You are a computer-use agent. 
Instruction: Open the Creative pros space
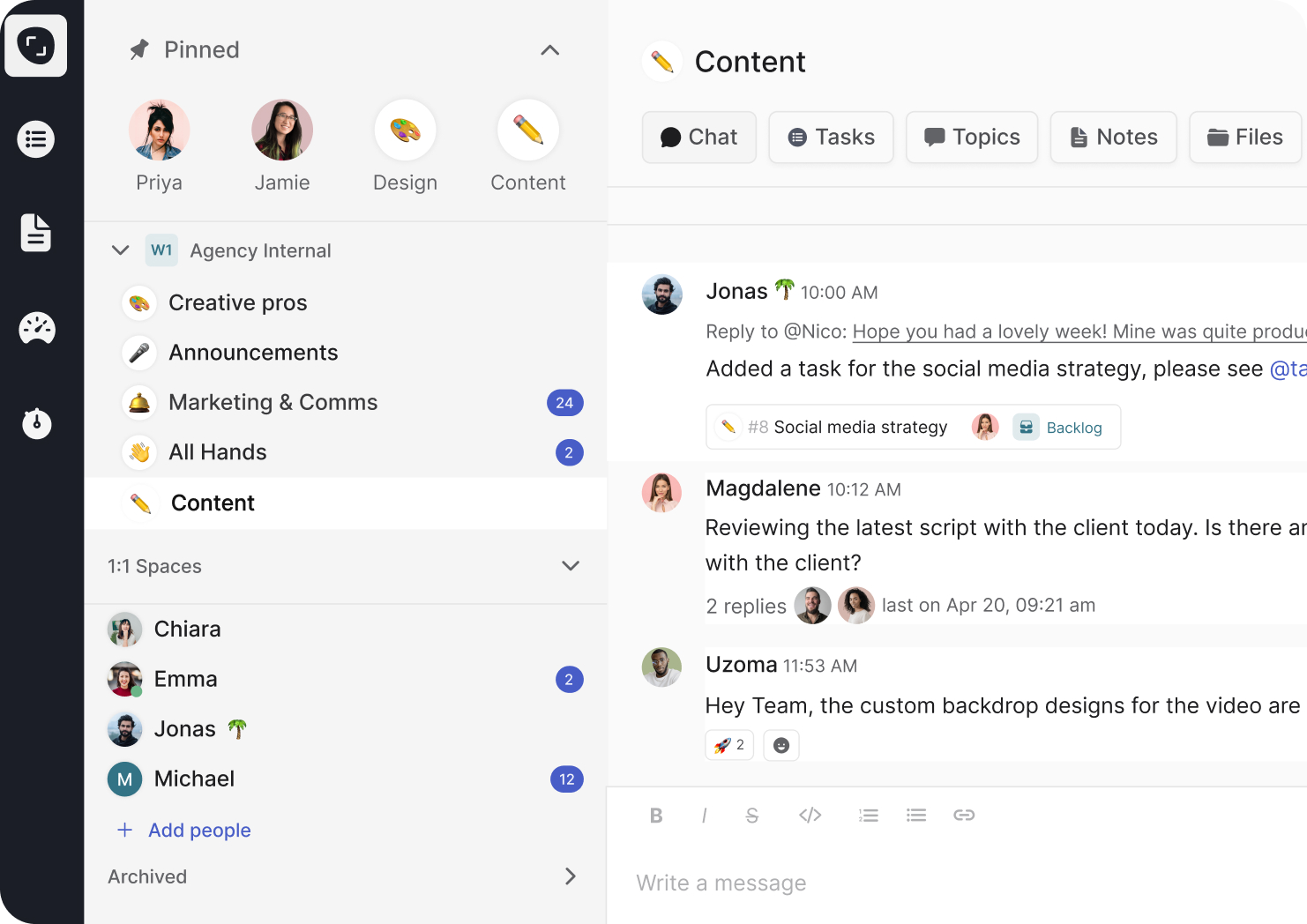click(x=346, y=303)
